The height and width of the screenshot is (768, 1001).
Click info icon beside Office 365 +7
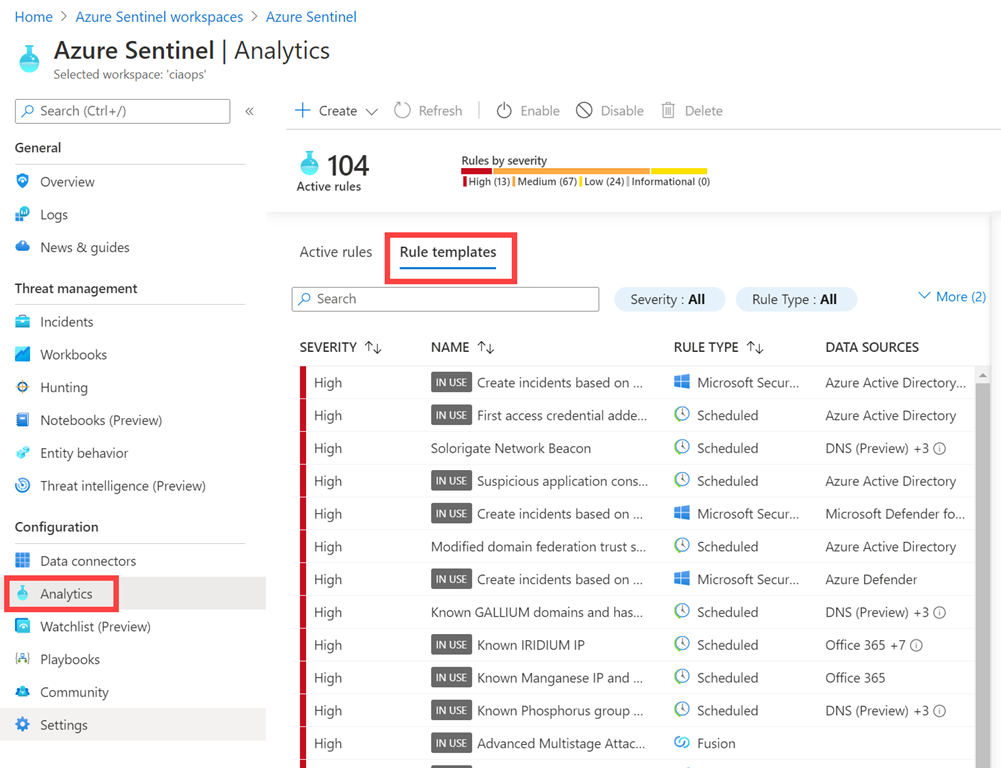click(x=916, y=646)
